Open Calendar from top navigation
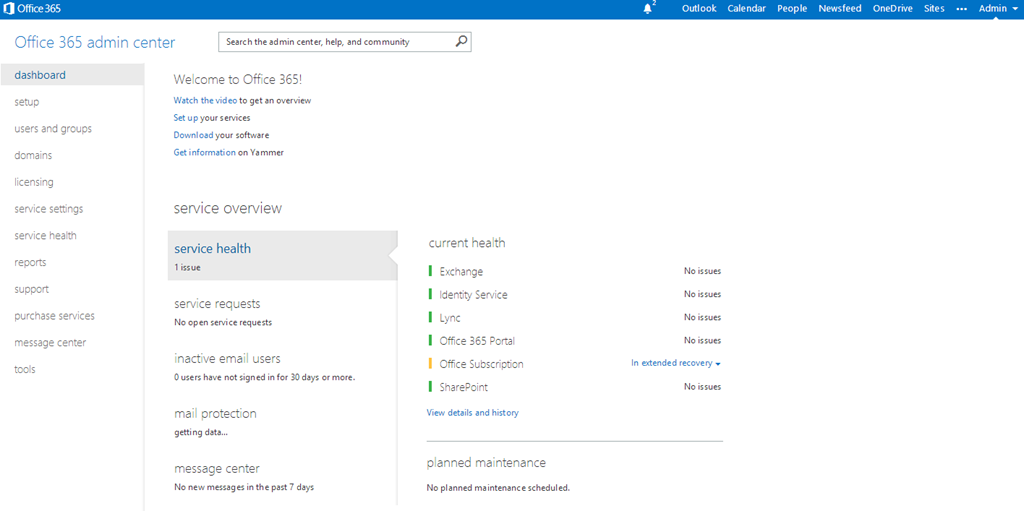 tap(746, 8)
